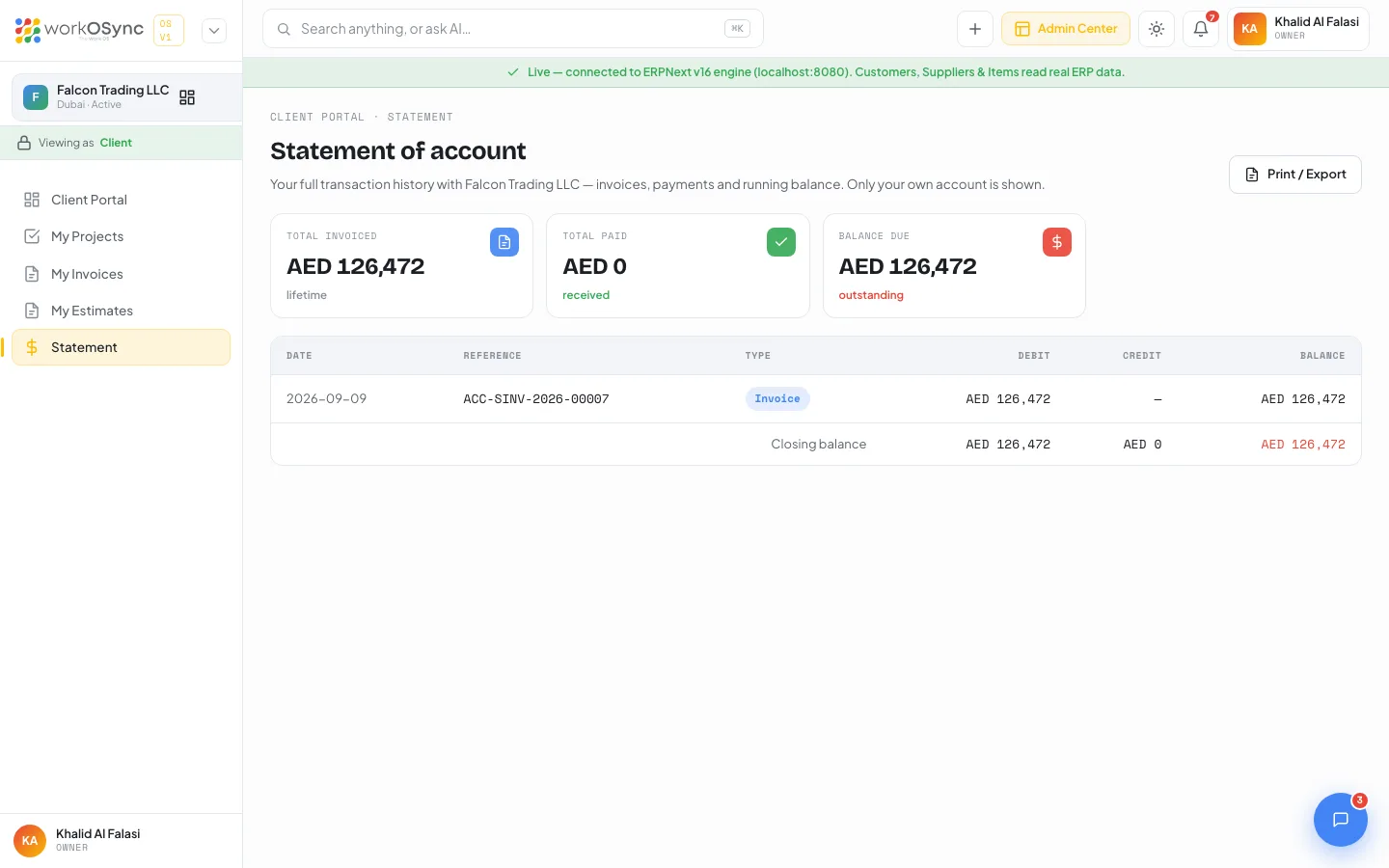Image resolution: width=1389 pixels, height=868 pixels.
Task: Click the grid icon beside Falcon Trading LLC
Action: click(x=187, y=97)
